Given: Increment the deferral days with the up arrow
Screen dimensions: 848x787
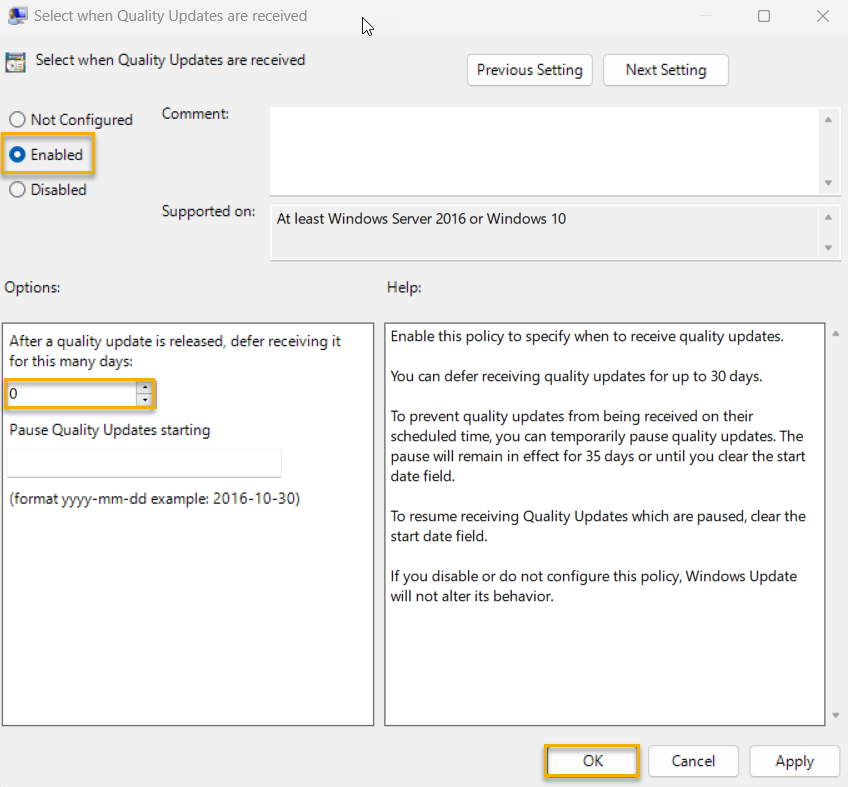Looking at the screenshot, I should tap(146, 389).
